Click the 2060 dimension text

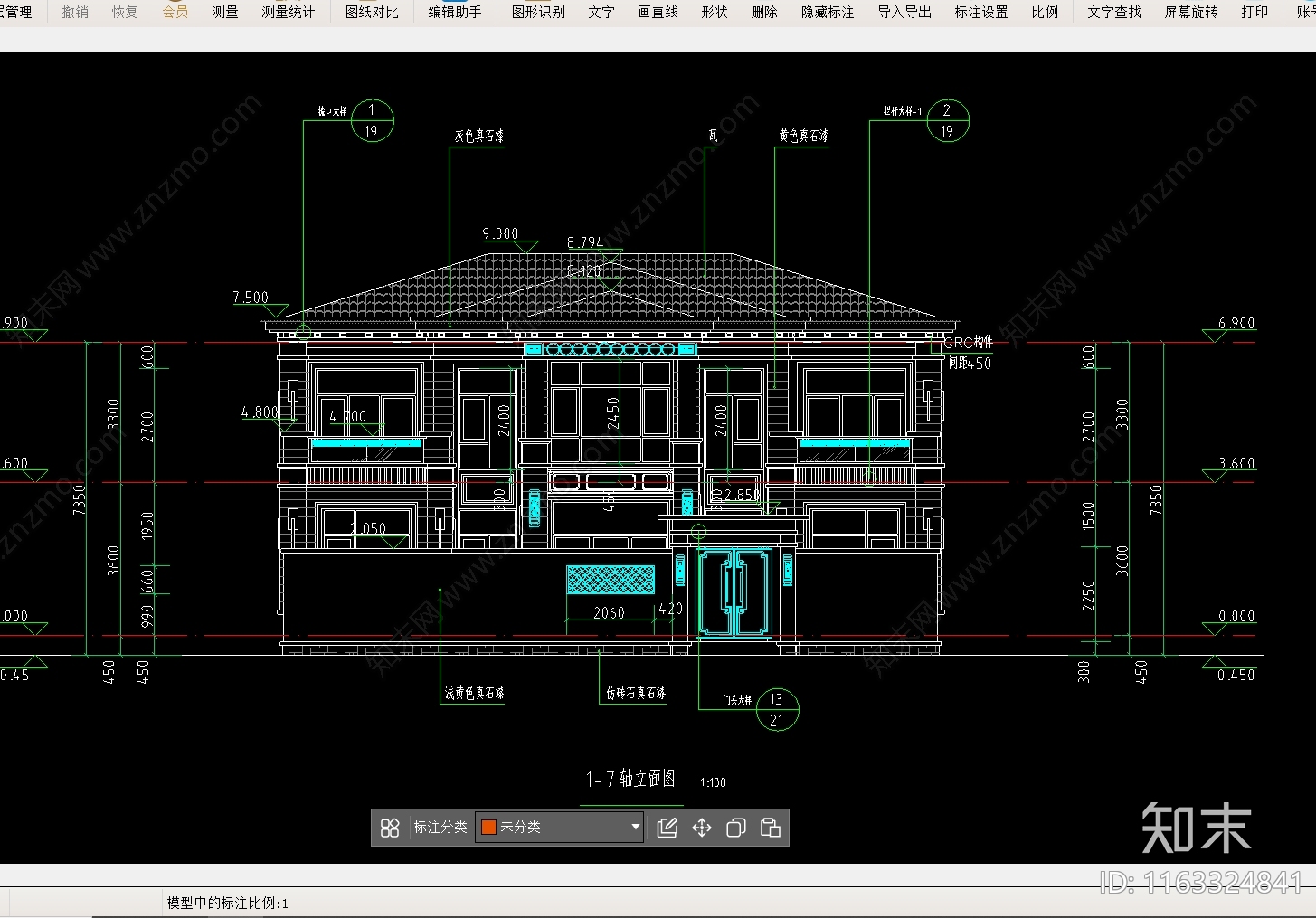(610, 612)
